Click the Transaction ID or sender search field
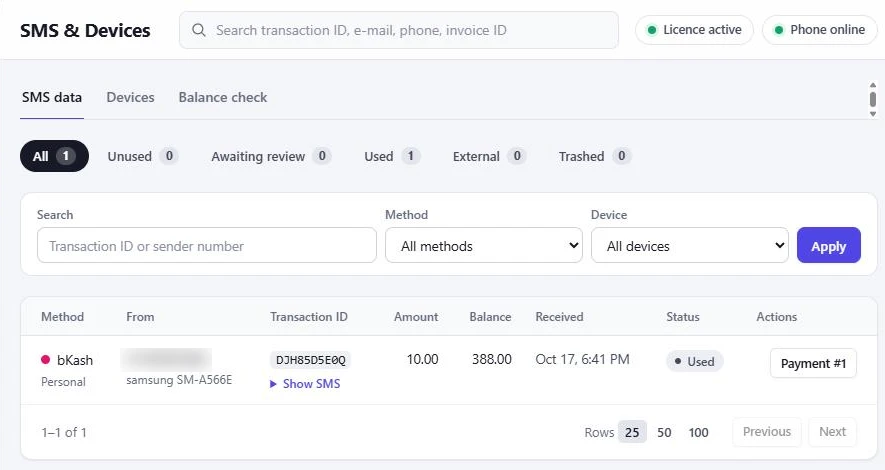Screen dimensions: 885x470 click(x=207, y=245)
